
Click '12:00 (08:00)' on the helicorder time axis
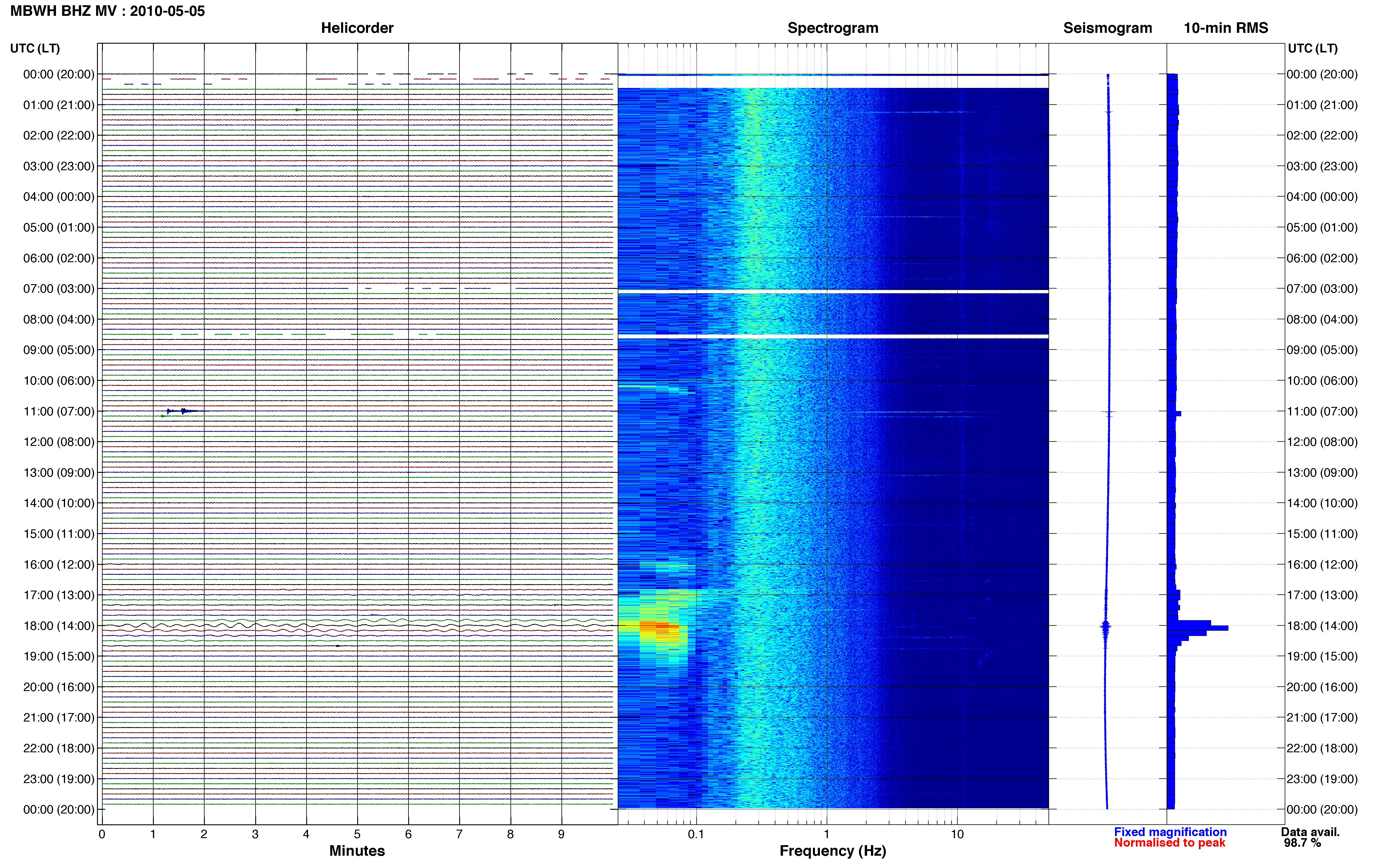(x=59, y=442)
